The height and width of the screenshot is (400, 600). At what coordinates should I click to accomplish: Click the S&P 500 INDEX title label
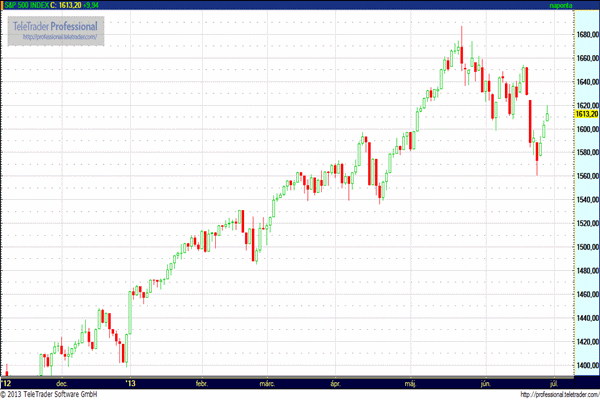pos(26,5)
